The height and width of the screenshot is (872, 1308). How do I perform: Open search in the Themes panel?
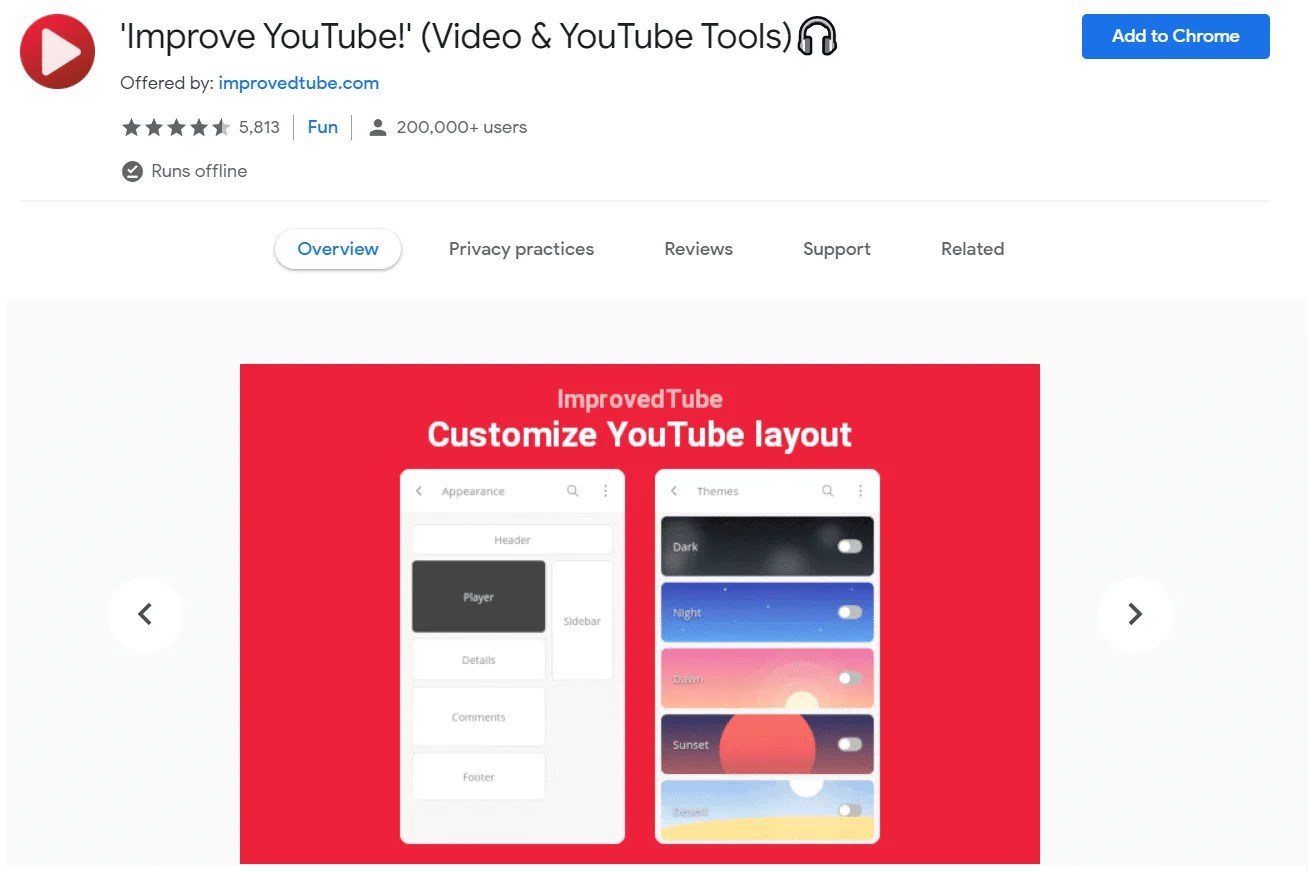pyautogui.click(x=827, y=491)
